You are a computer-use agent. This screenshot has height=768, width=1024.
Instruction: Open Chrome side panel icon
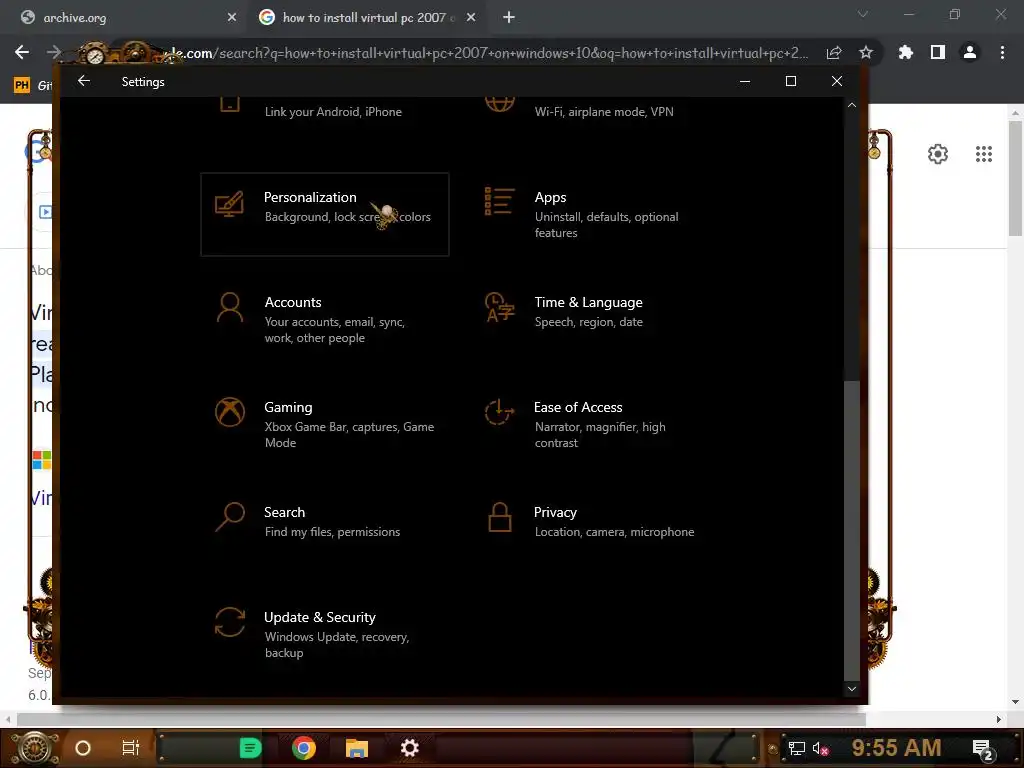938,52
